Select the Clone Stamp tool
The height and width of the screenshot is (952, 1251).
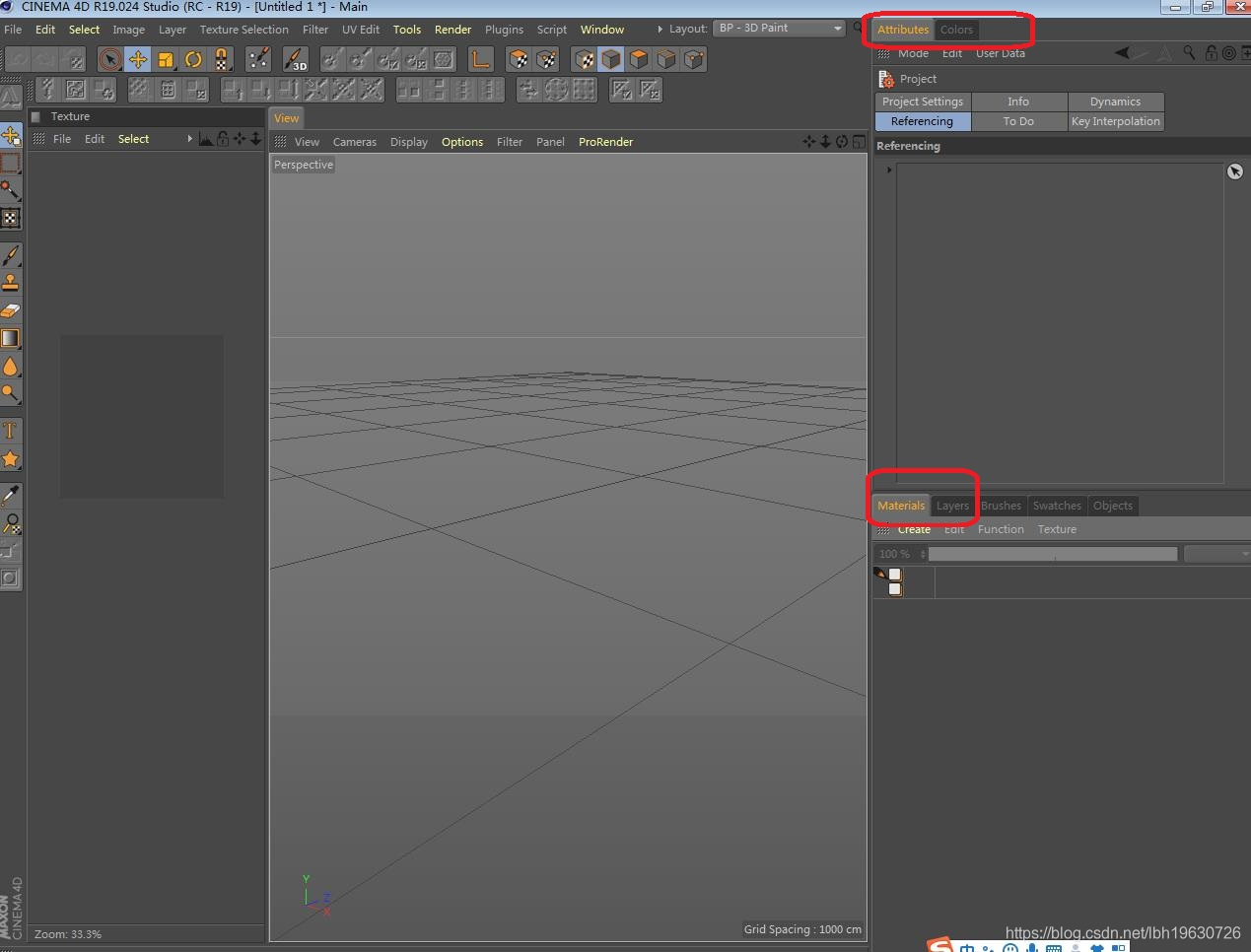pyautogui.click(x=11, y=283)
